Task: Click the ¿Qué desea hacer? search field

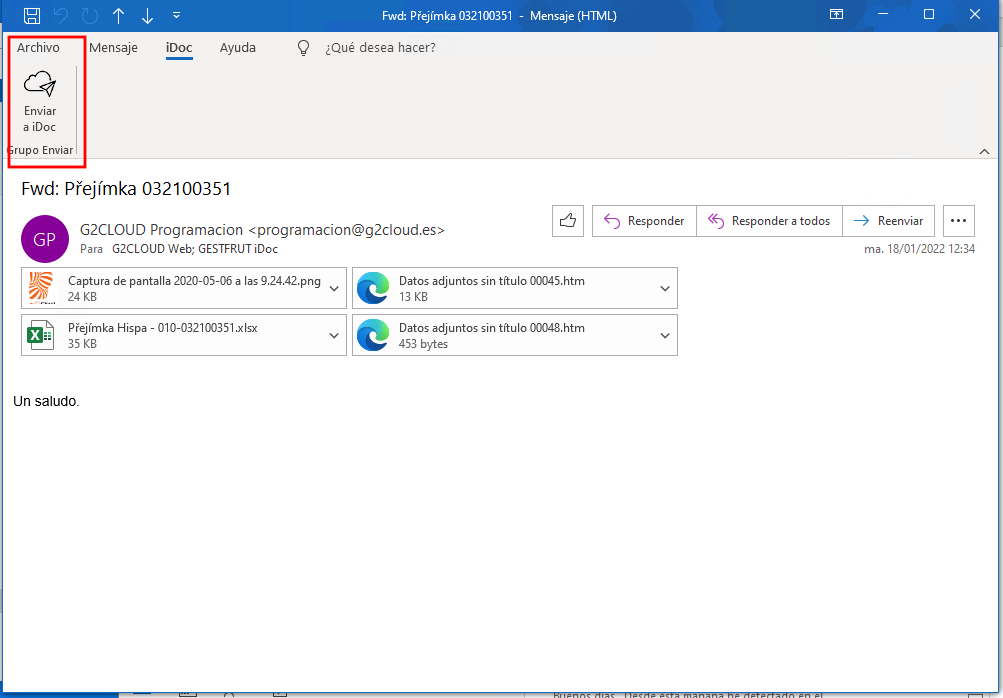Action: pyautogui.click(x=380, y=48)
